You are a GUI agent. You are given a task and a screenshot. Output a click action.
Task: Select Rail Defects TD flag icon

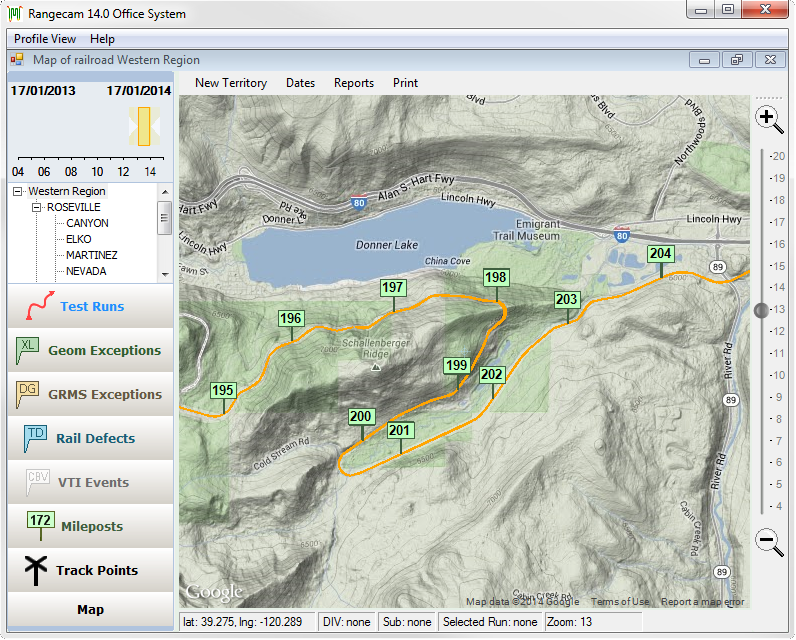(x=36, y=438)
